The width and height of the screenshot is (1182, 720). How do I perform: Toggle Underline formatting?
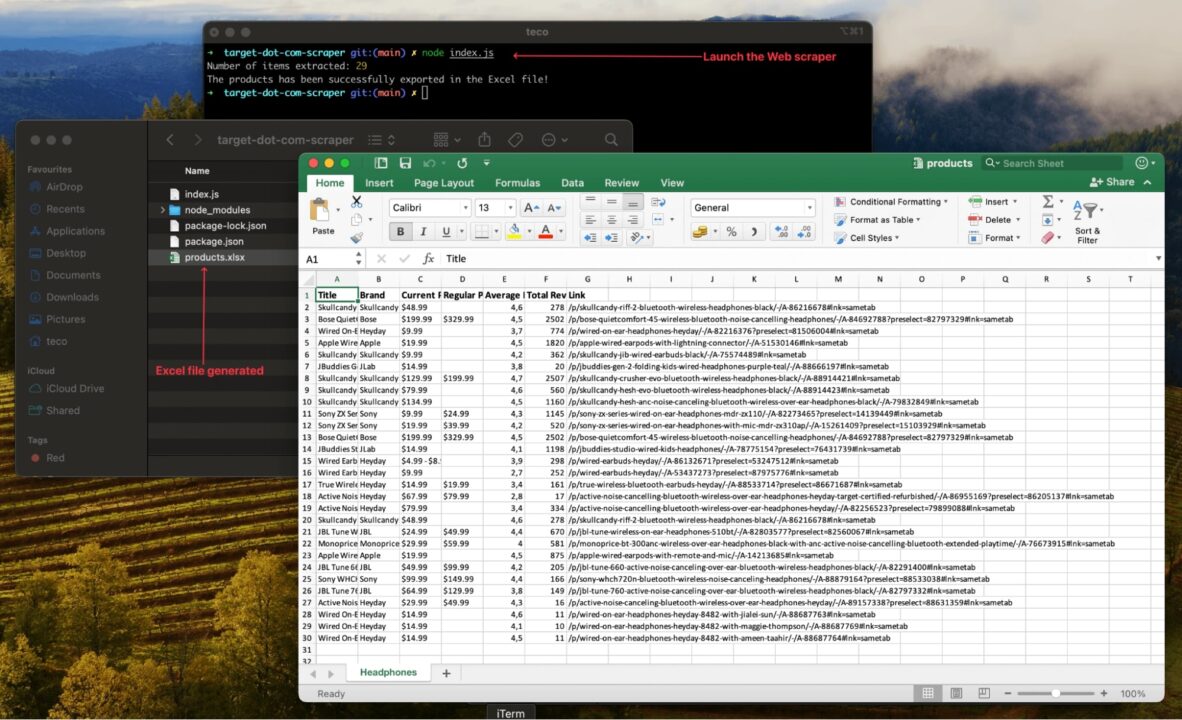[446, 231]
